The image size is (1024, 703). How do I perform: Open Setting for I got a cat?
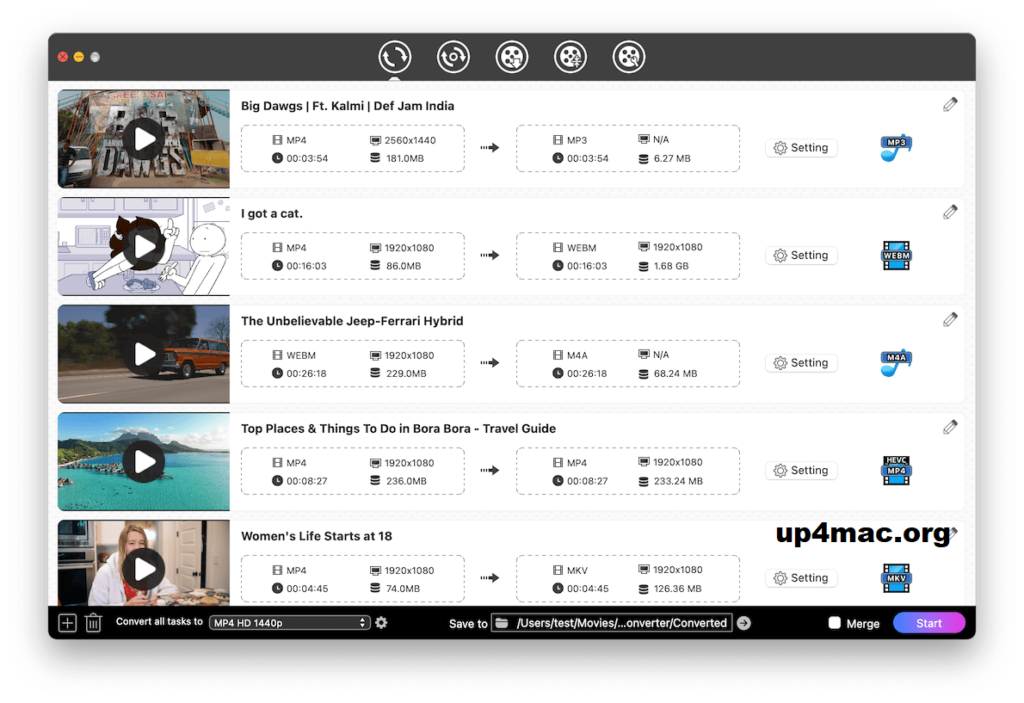pyautogui.click(x=801, y=255)
